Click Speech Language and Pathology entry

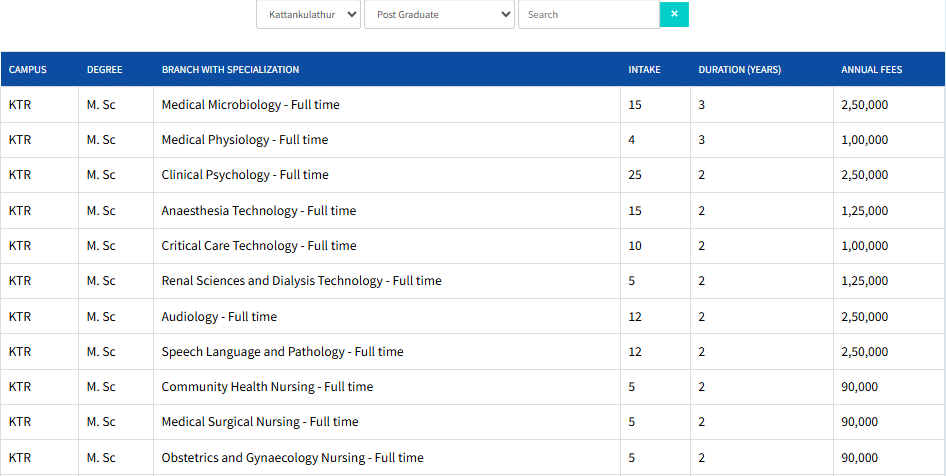pyautogui.click(x=282, y=352)
